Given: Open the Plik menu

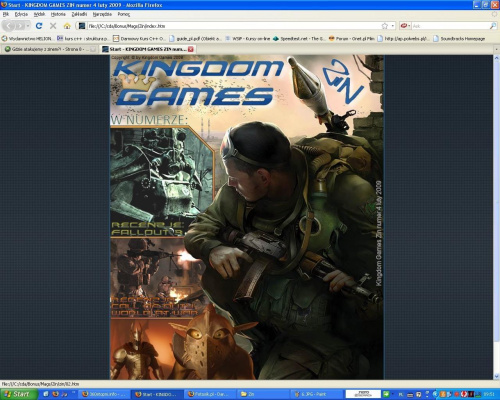Looking at the screenshot, I should [6, 14].
